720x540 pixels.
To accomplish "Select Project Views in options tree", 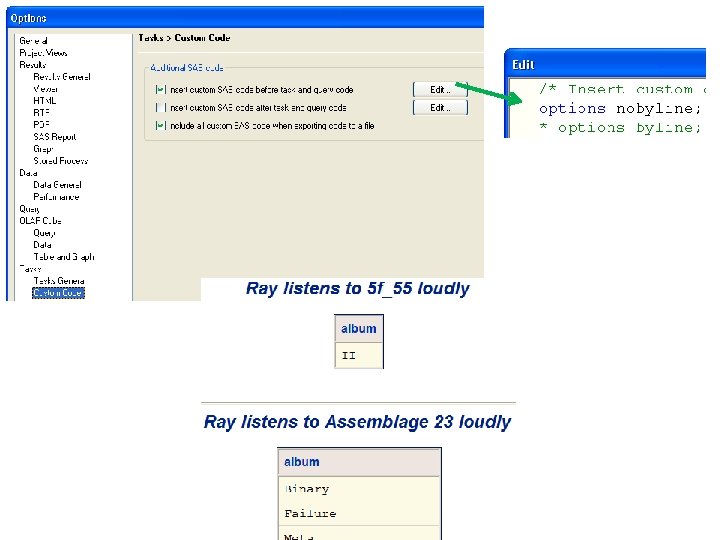I will [43, 53].
